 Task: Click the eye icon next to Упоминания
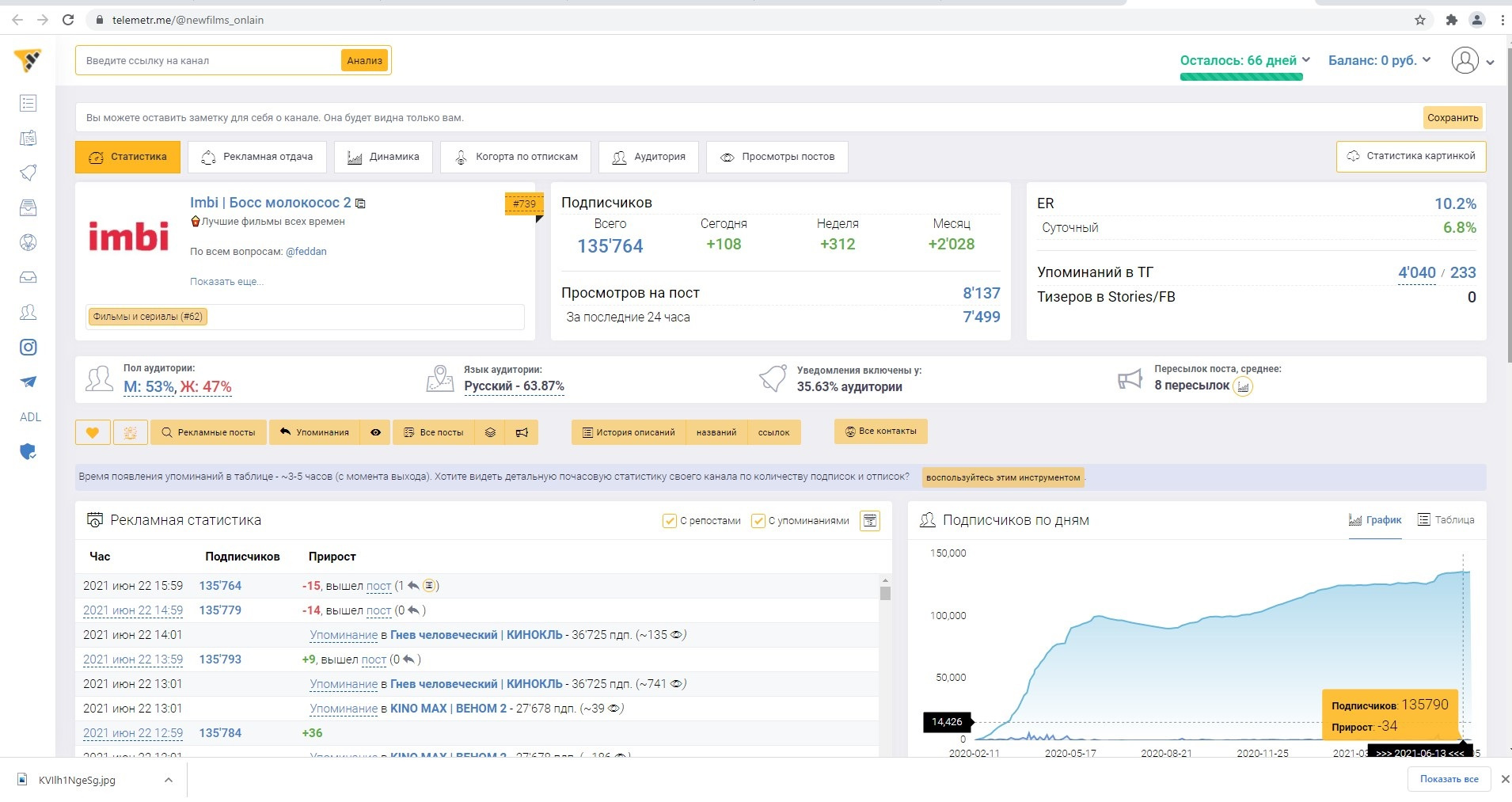tap(376, 432)
